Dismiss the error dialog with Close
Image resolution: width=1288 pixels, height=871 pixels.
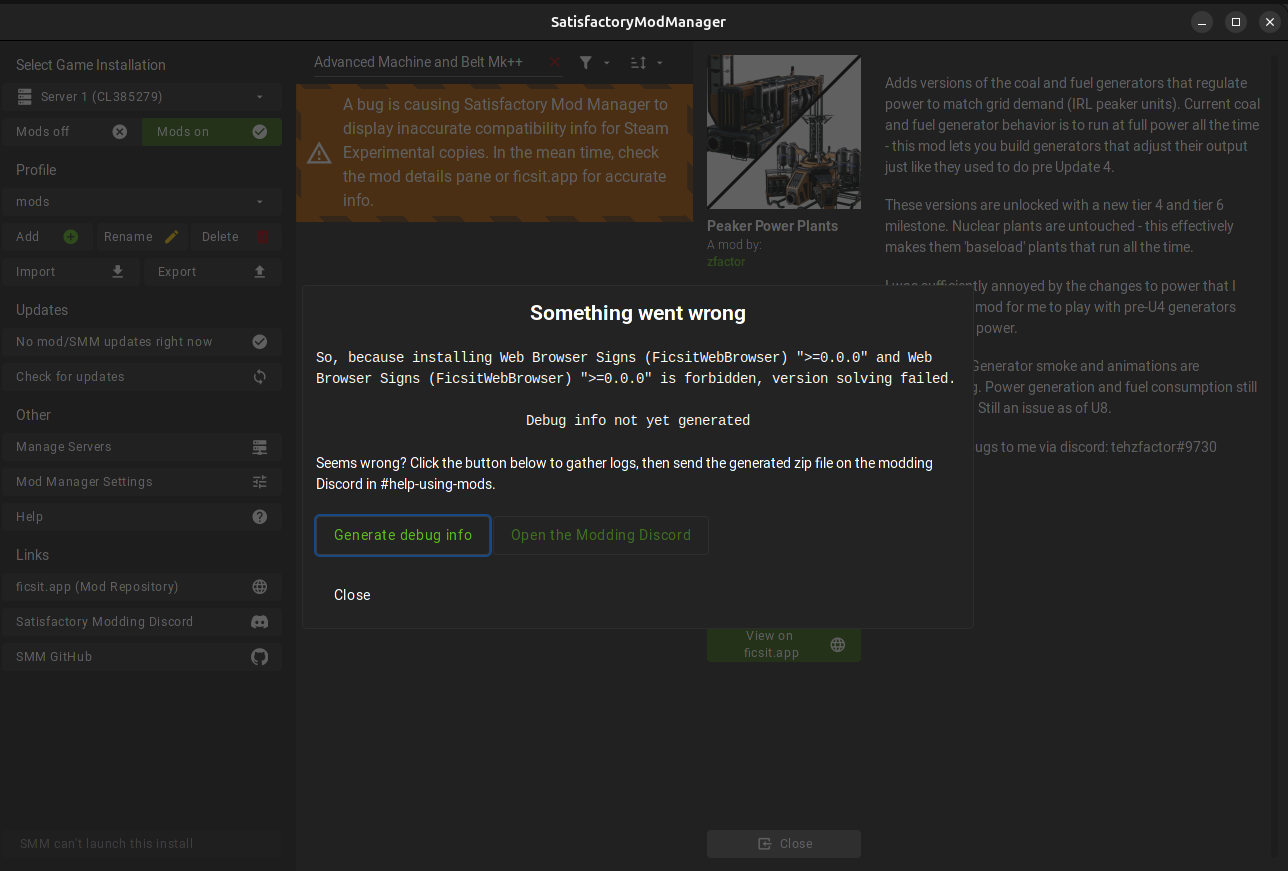click(x=352, y=595)
